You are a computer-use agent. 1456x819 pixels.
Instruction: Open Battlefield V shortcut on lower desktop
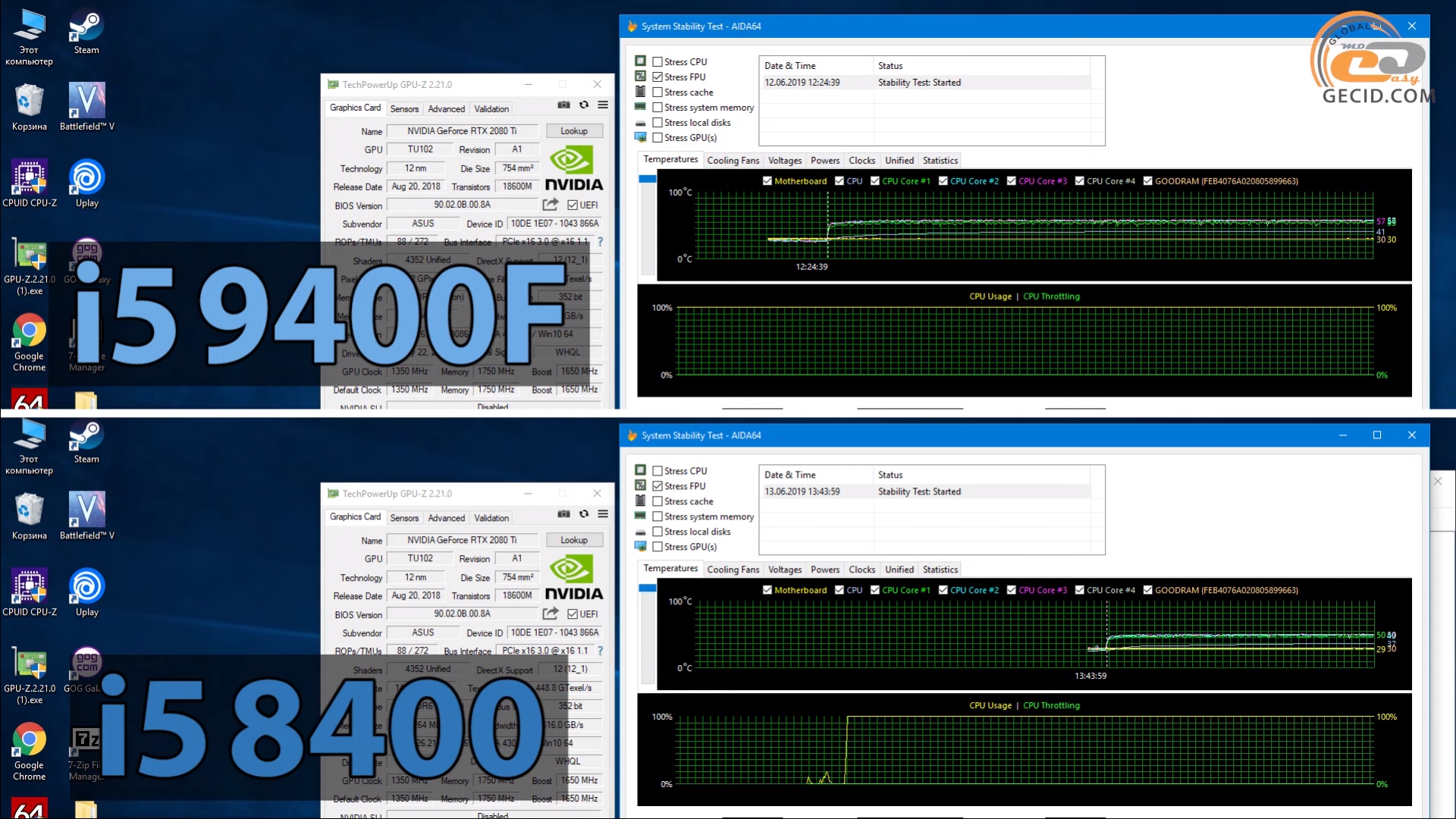(x=86, y=516)
